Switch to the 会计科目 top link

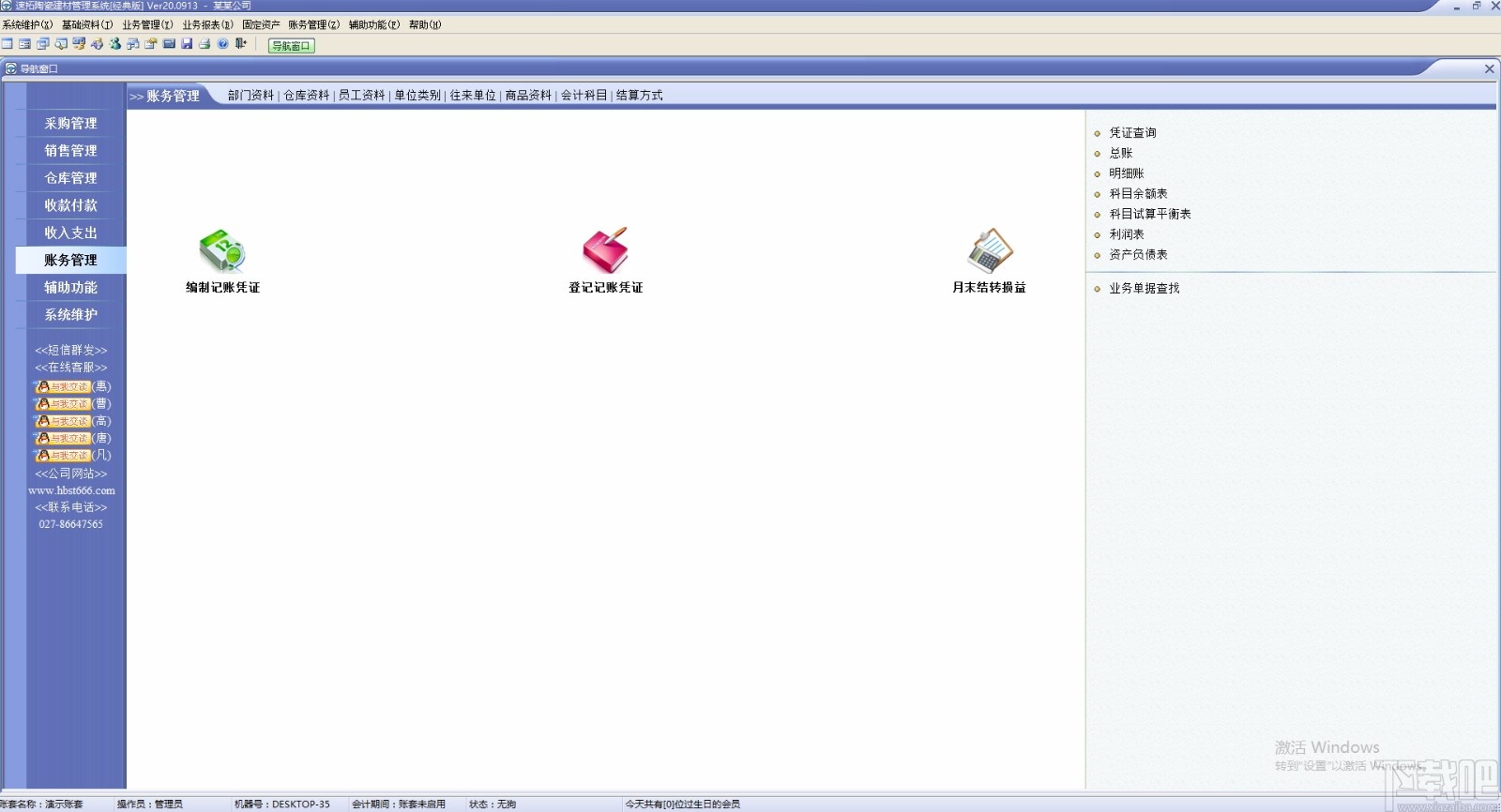(584, 96)
